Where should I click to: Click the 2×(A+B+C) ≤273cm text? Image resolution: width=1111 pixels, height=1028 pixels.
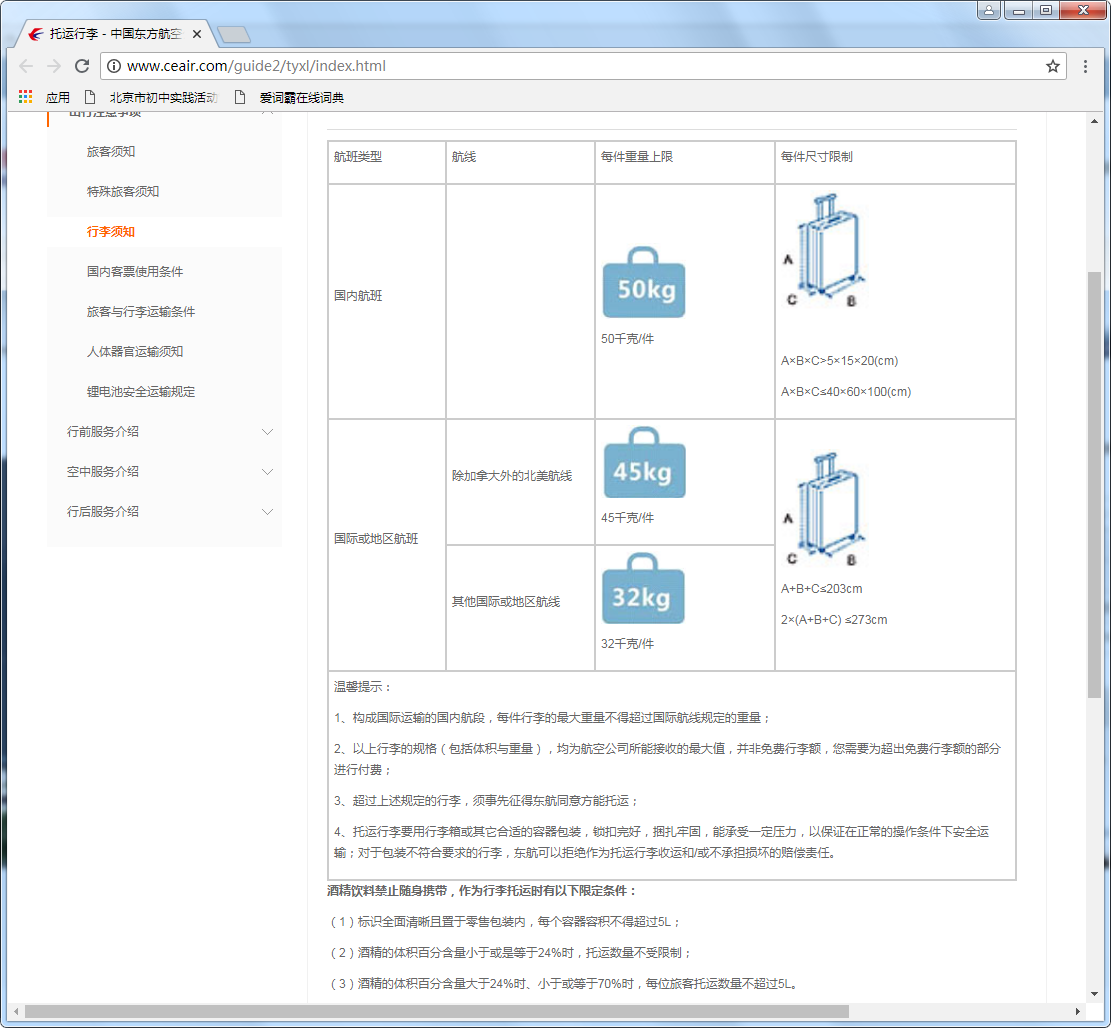(x=833, y=620)
